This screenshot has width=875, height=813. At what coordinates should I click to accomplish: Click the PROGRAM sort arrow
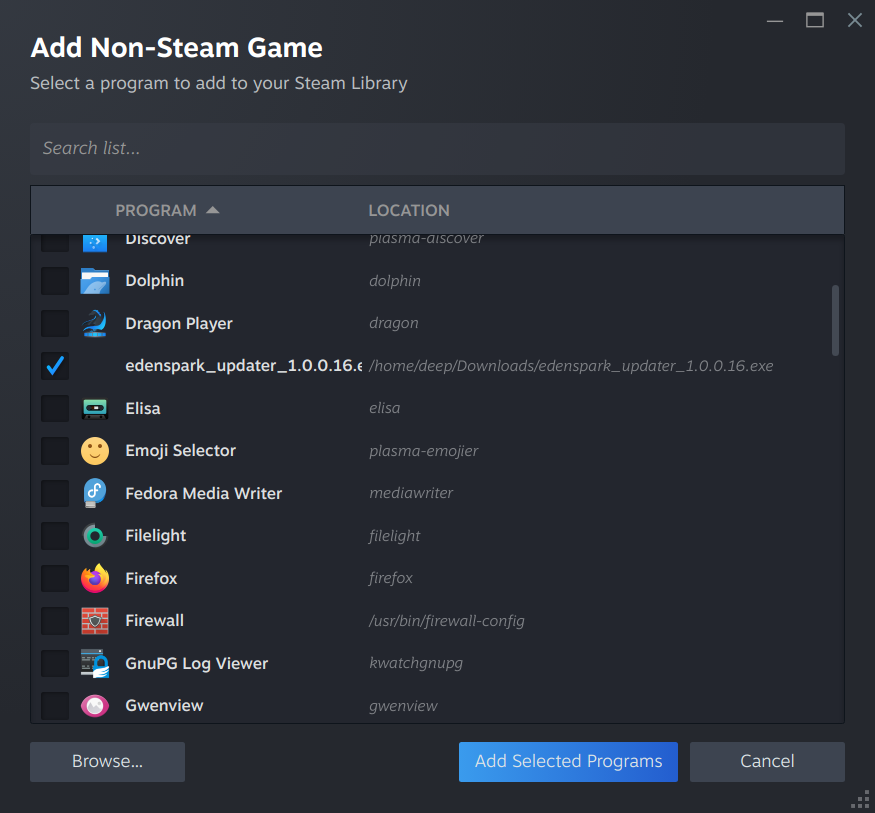point(213,210)
